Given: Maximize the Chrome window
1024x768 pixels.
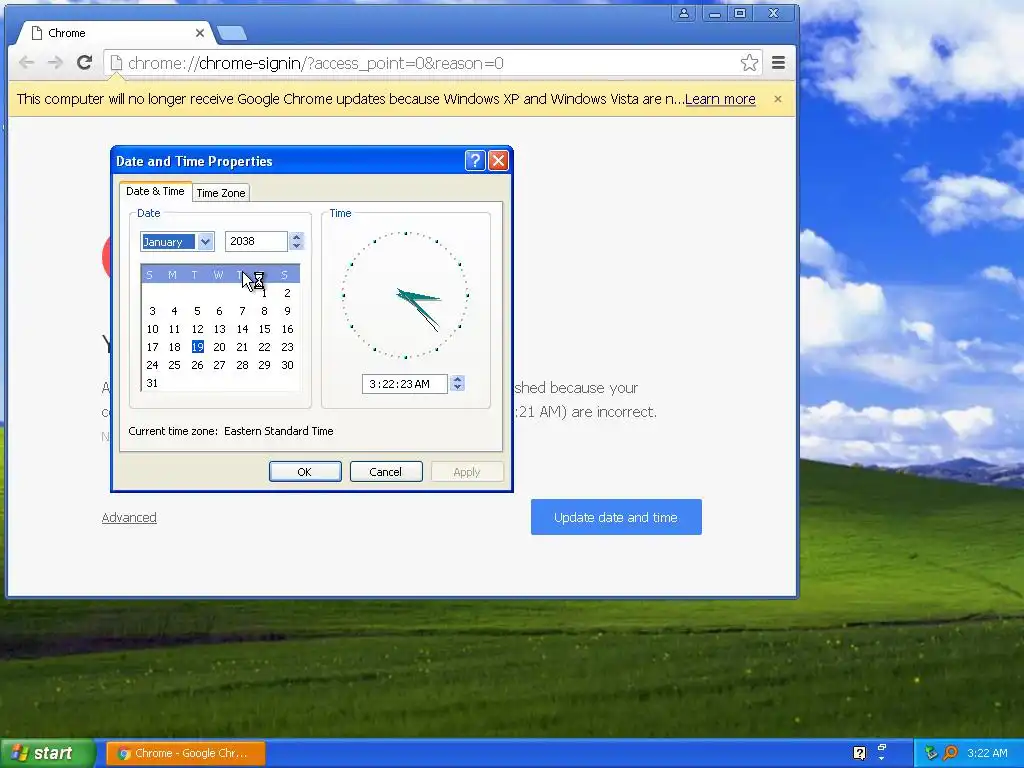Looking at the screenshot, I should click(740, 13).
